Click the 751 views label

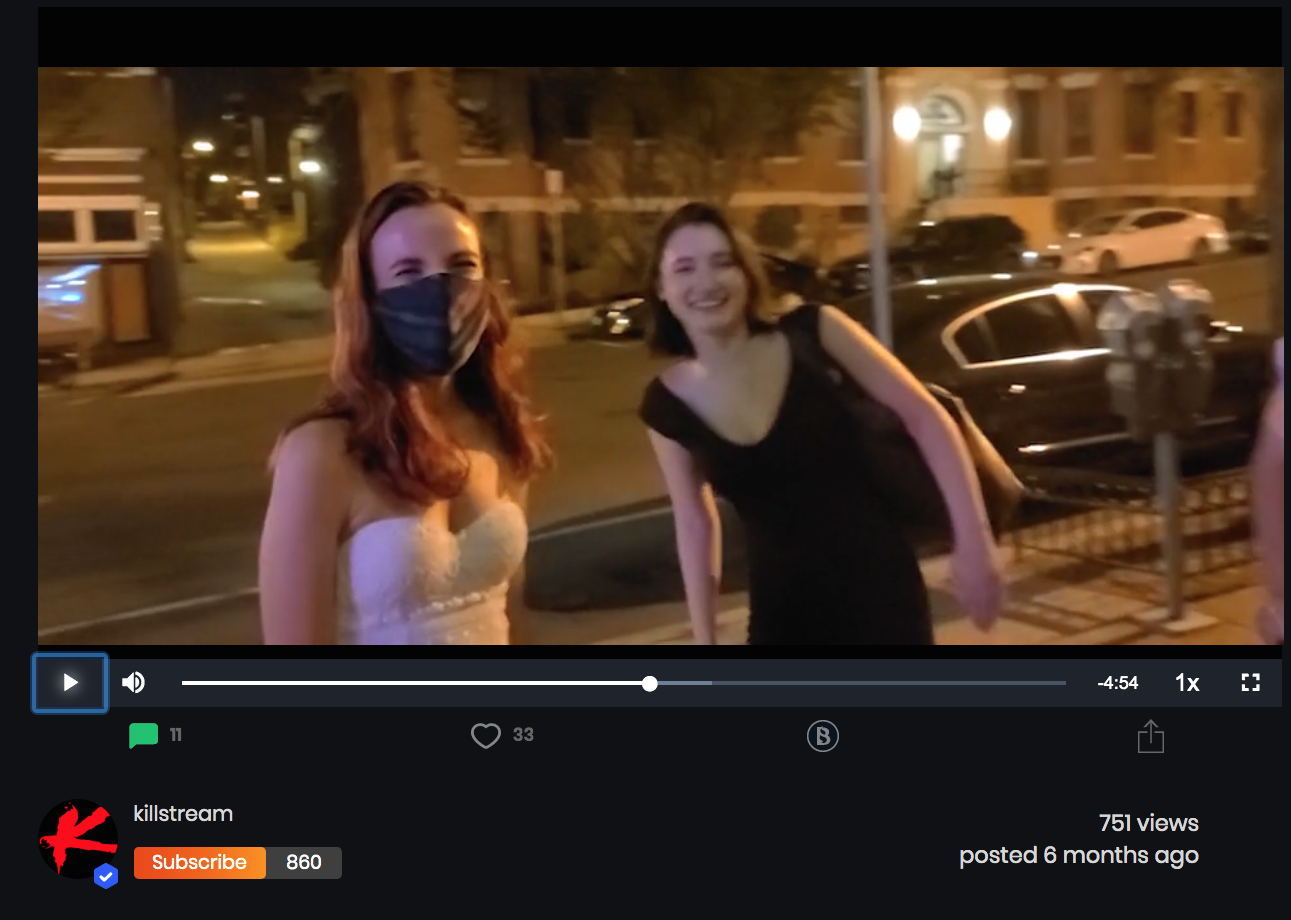click(1148, 823)
